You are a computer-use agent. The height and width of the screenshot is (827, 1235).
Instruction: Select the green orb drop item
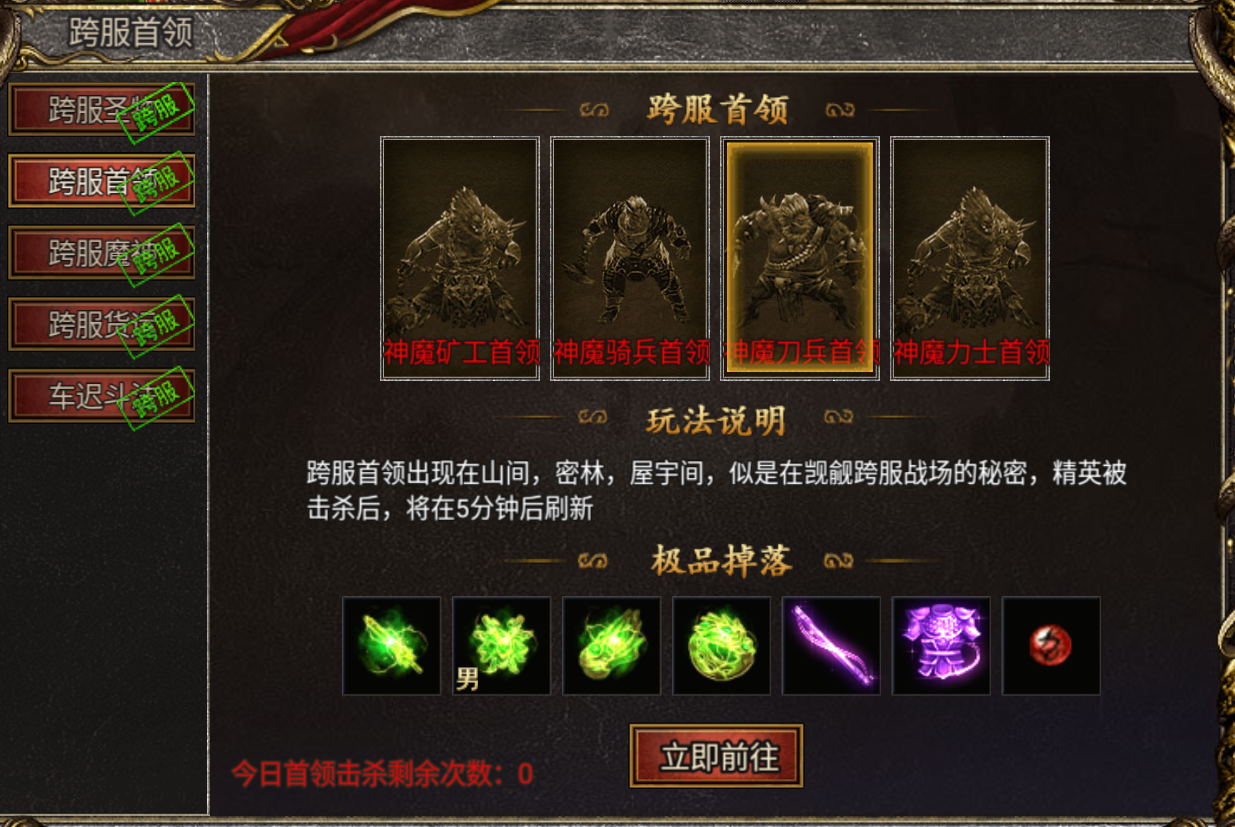pyautogui.click(x=721, y=646)
